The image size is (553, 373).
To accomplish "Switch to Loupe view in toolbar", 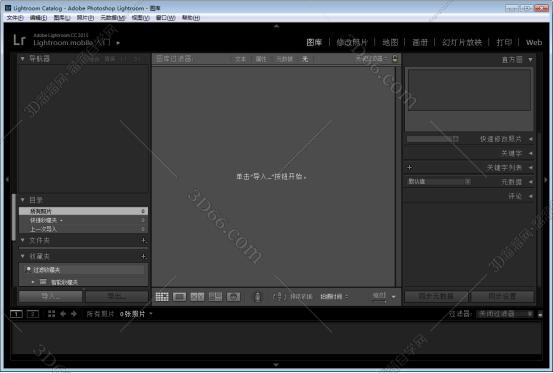I will [x=180, y=297].
